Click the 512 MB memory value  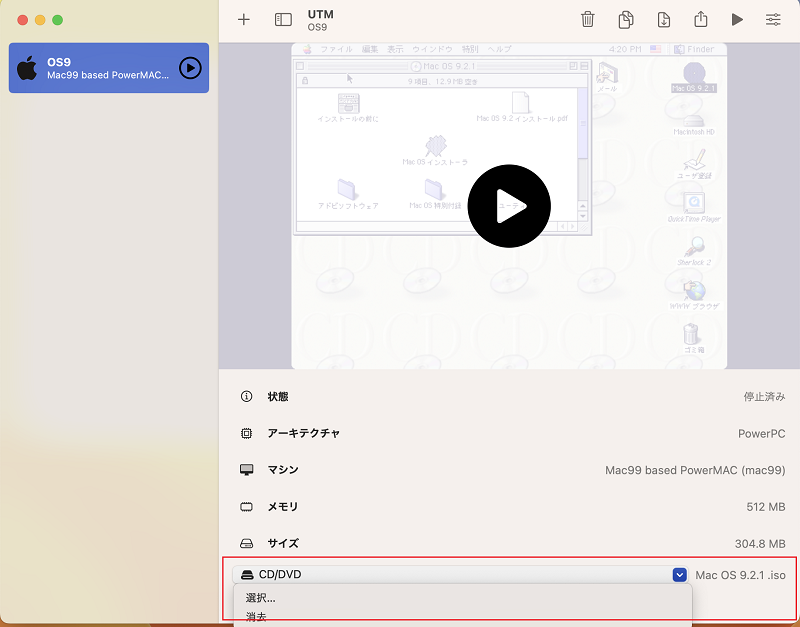(x=766, y=507)
